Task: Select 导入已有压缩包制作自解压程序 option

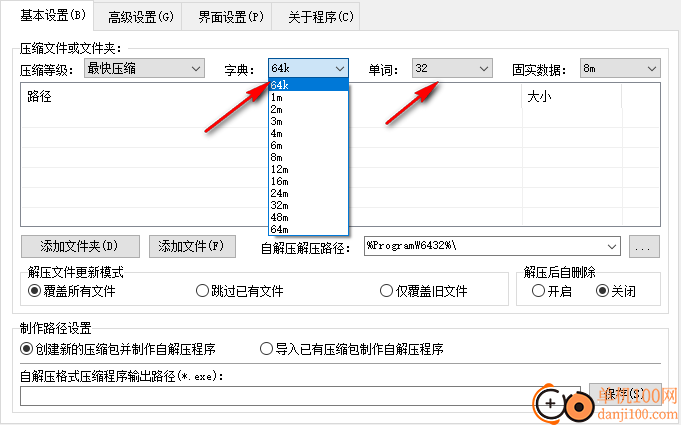Action: click(351, 349)
